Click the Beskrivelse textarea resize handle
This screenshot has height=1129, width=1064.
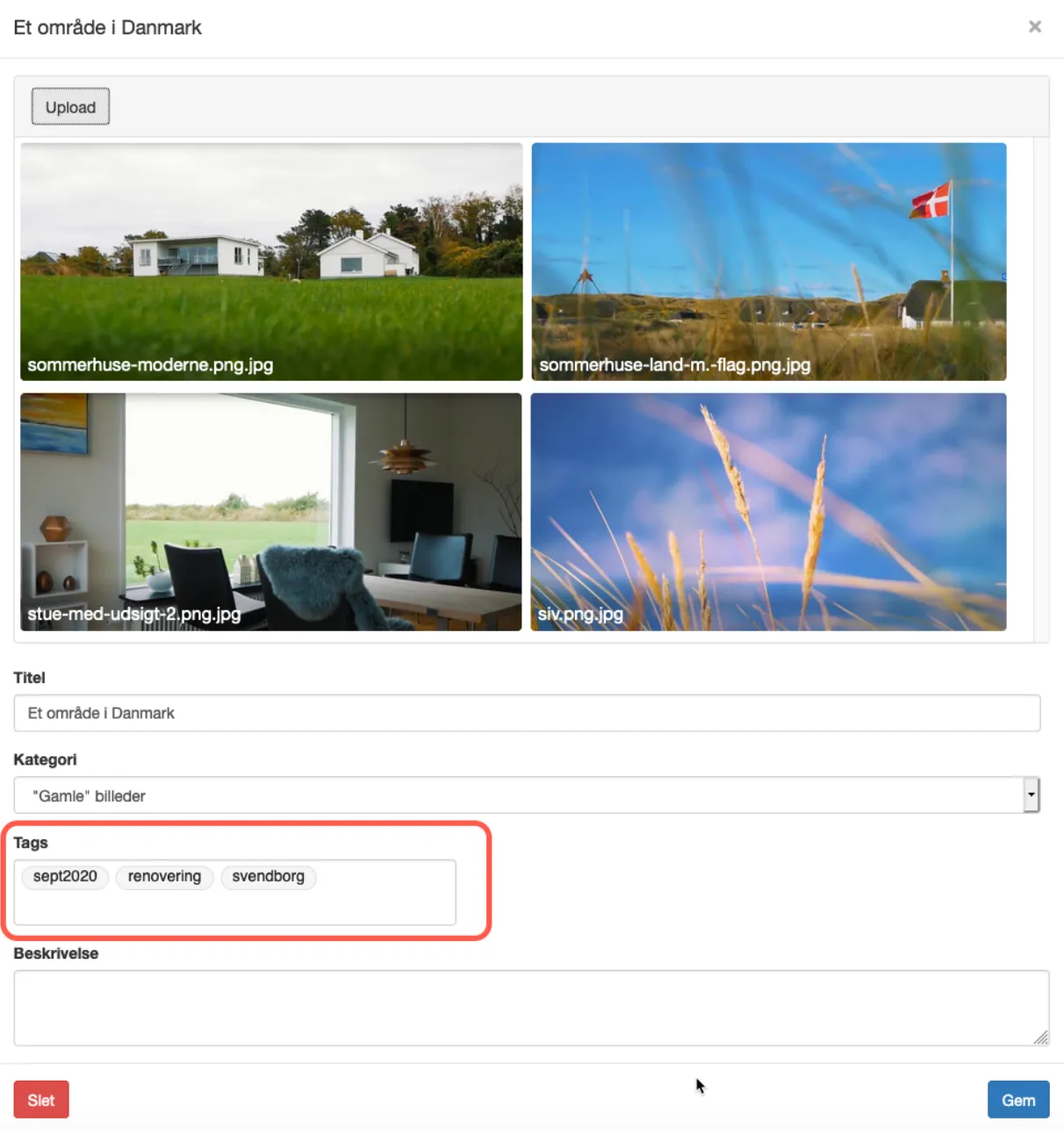[x=1041, y=1038]
